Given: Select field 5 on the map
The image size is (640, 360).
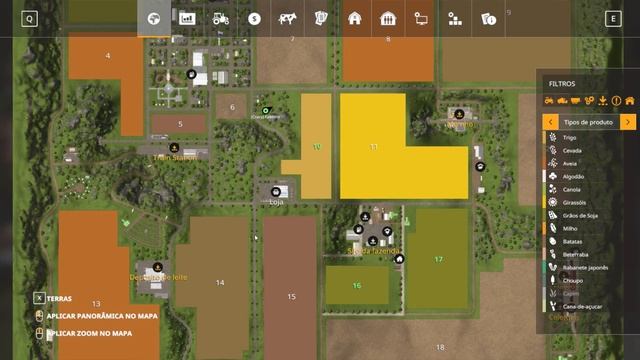Looking at the screenshot, I should click(x=180, y=124).
